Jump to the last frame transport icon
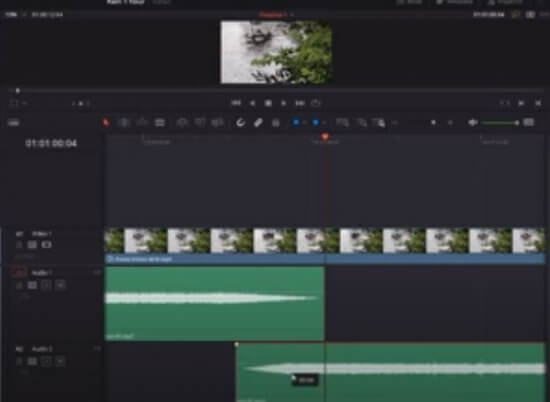The width and height of the screenshot is (550, 402). pos(300,103)
